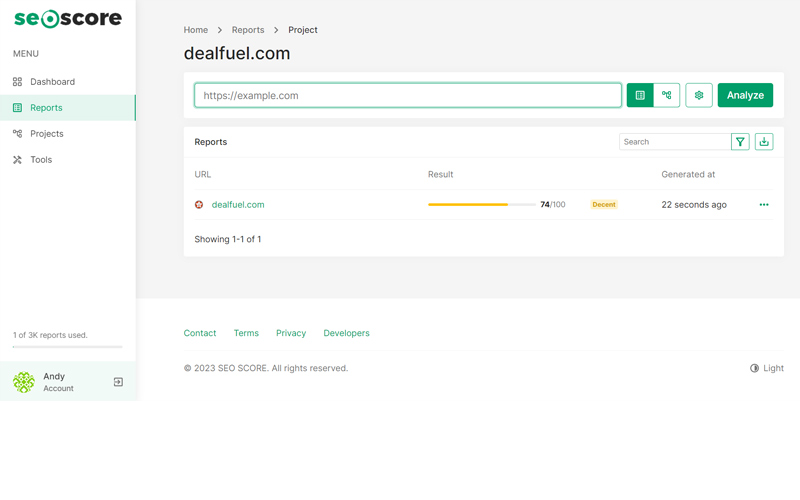Click the dealfuel.com favicon icon

pyautogui.click(x=199, y=205)
